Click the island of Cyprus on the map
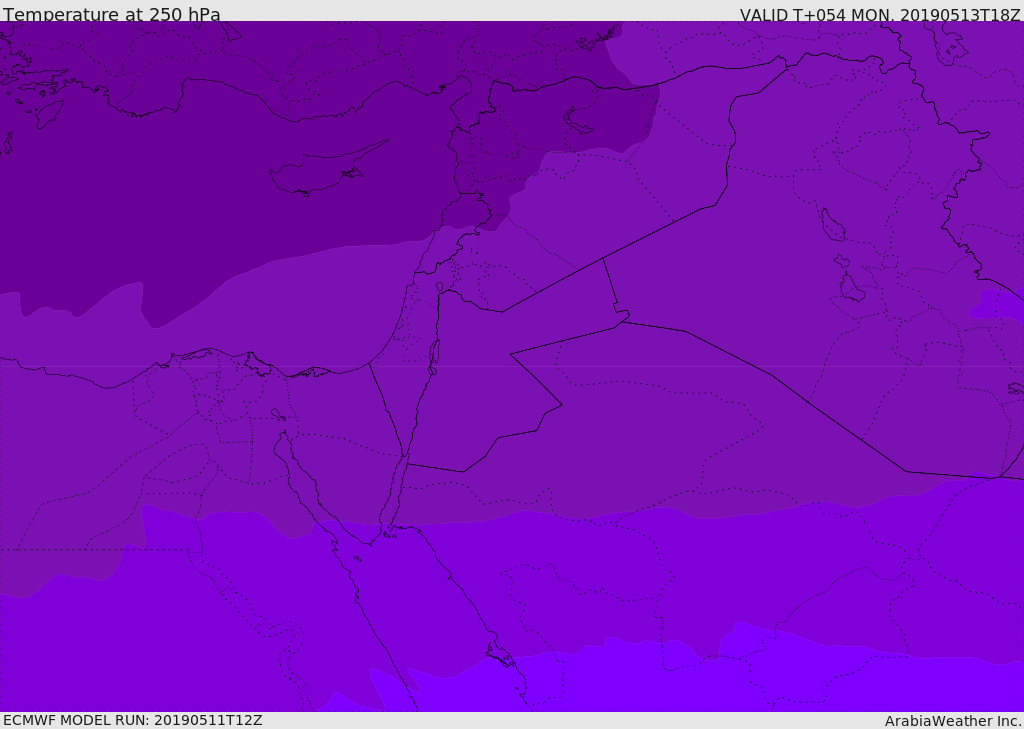Image resolution: width=1024 pixels, height=729 pixels. tap(328, 169)
